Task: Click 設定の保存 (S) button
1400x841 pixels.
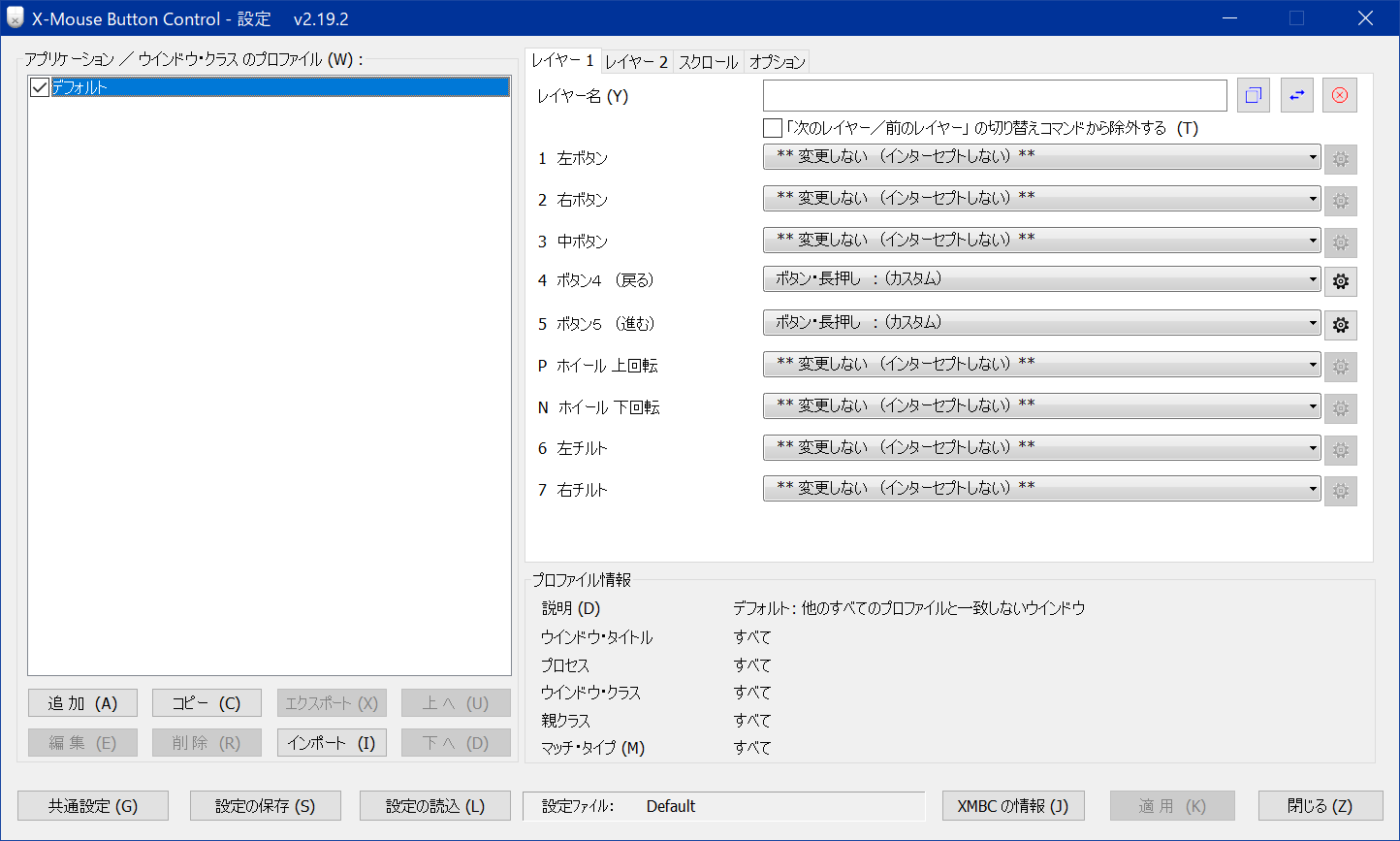Action: pos(266,806)
